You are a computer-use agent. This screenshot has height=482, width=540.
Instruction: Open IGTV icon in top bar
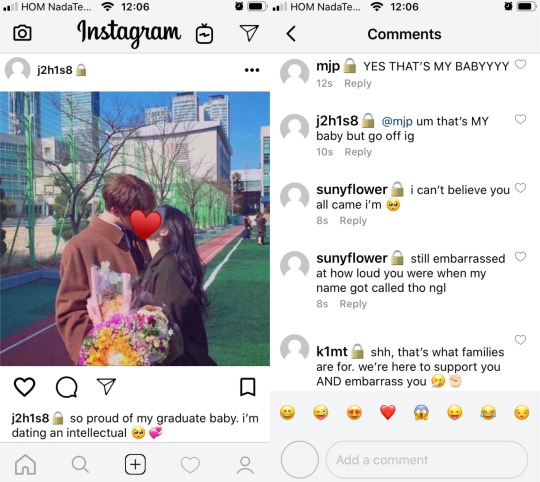204,34
